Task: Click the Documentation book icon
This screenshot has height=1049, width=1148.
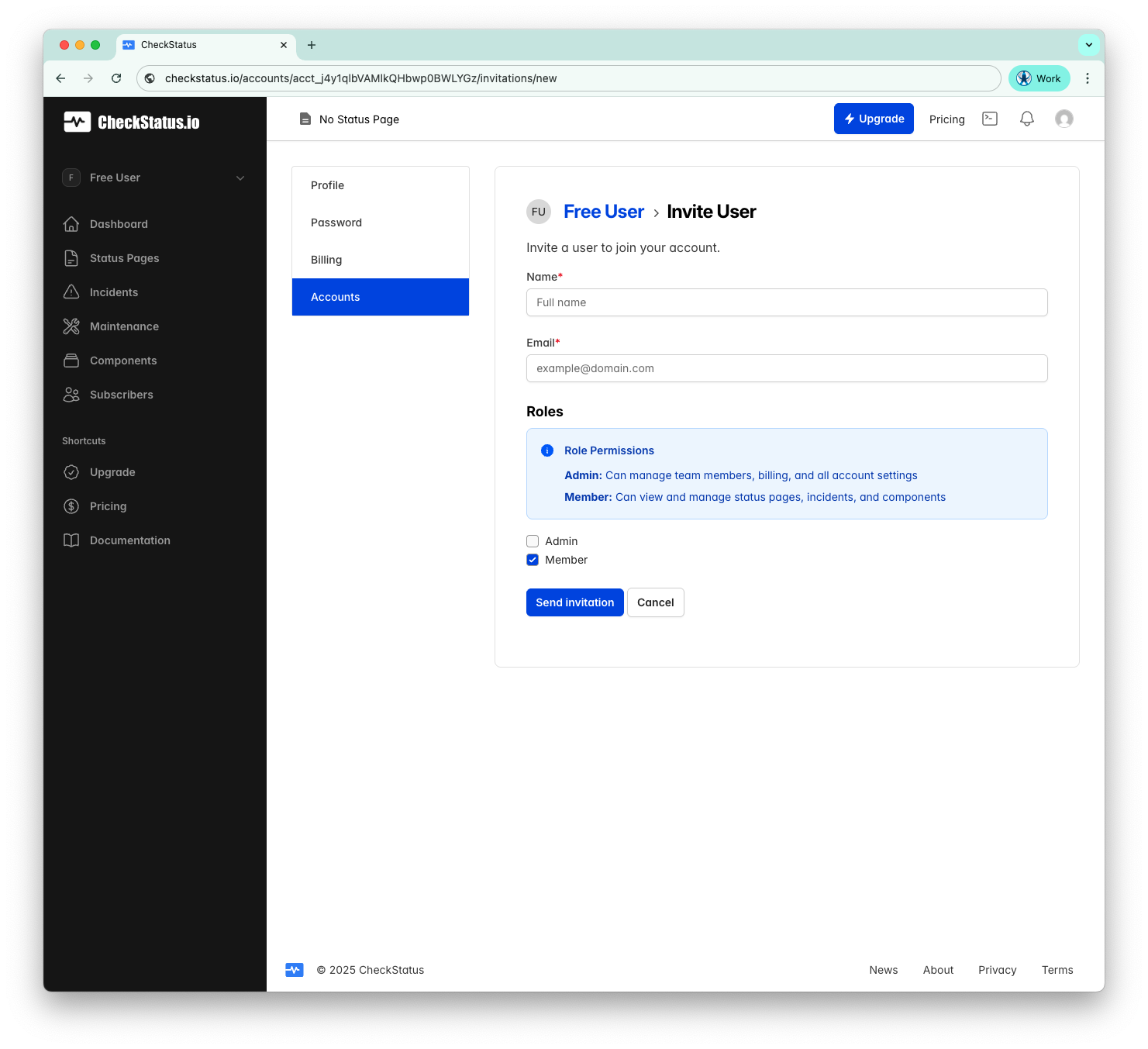Action: [x=71, y=540]
